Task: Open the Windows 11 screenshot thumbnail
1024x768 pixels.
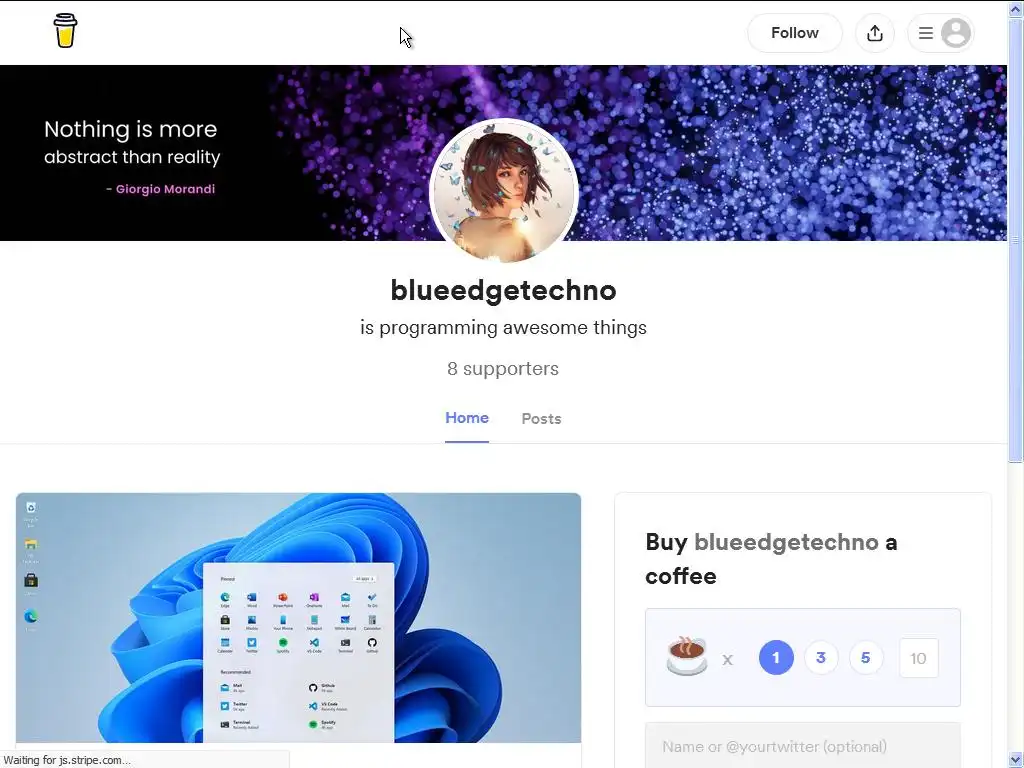Action: pyautogui.click(x=298, y=618)
